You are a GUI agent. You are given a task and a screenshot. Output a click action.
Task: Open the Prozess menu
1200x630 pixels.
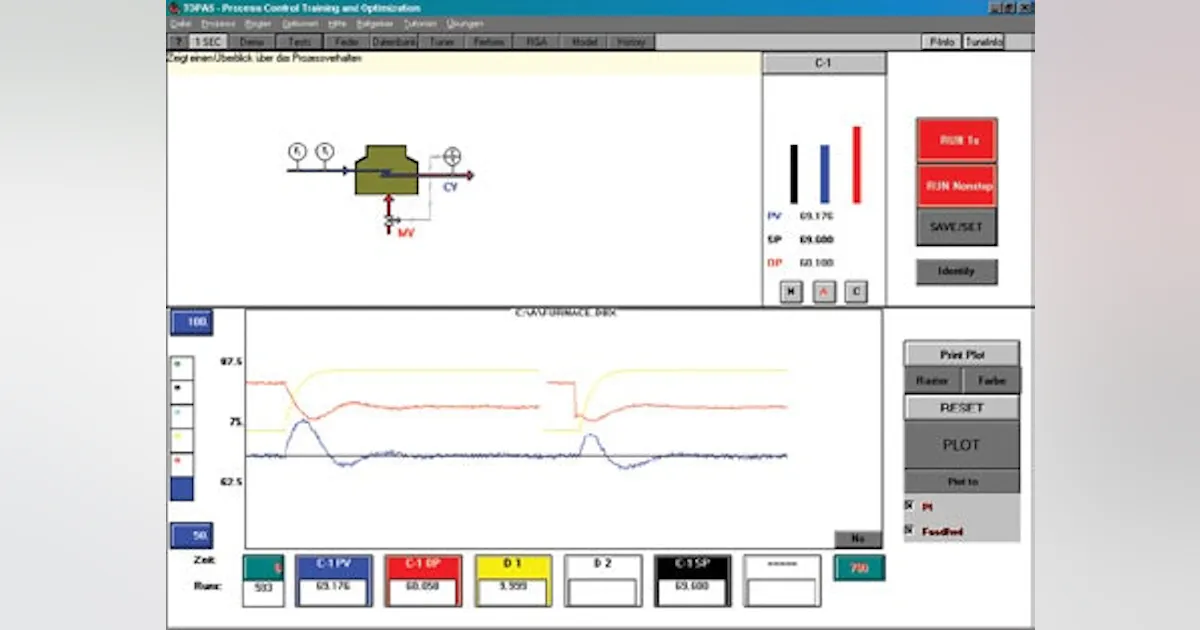[218, 23]
